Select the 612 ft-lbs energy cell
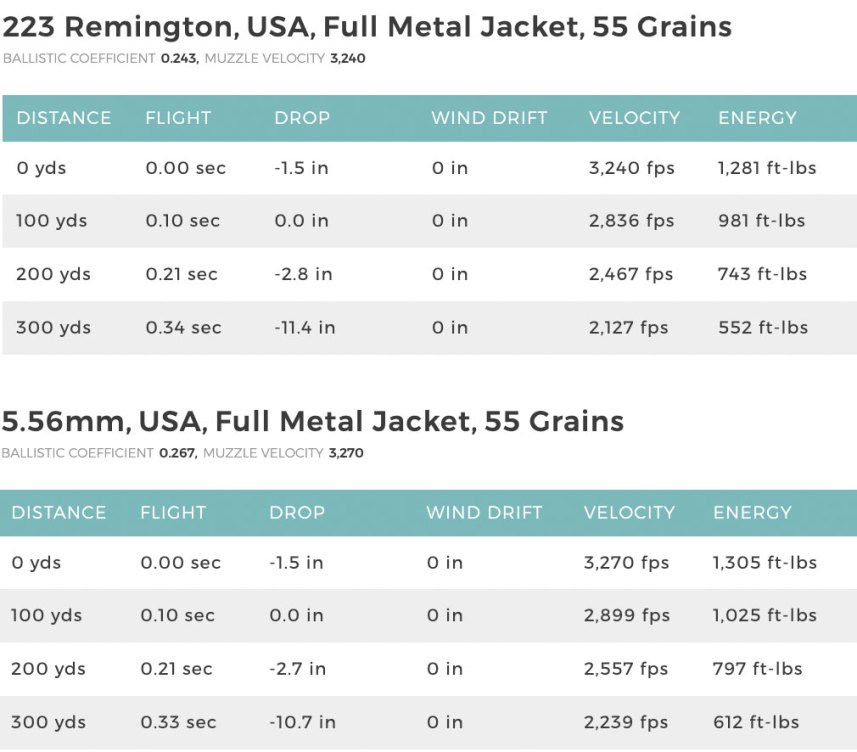This screenshot has width=857, height=752. (x=758, y=722)
